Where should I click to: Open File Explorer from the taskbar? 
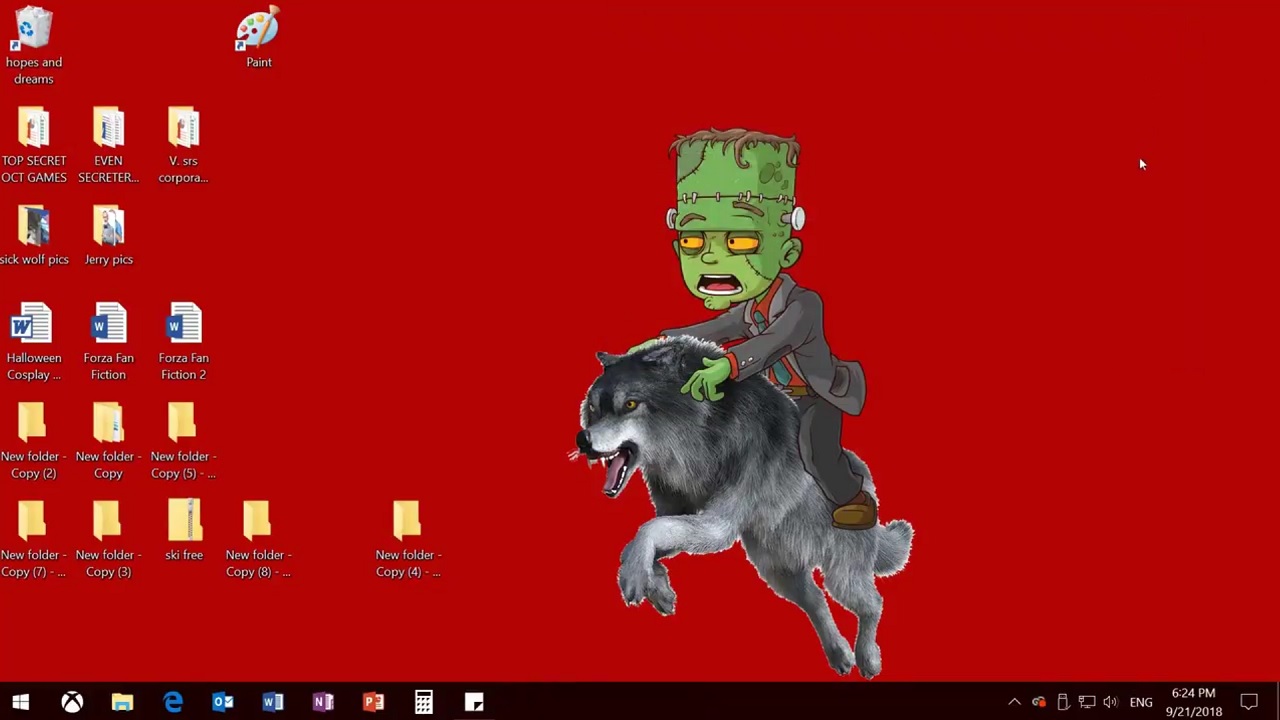click(122, 702)
